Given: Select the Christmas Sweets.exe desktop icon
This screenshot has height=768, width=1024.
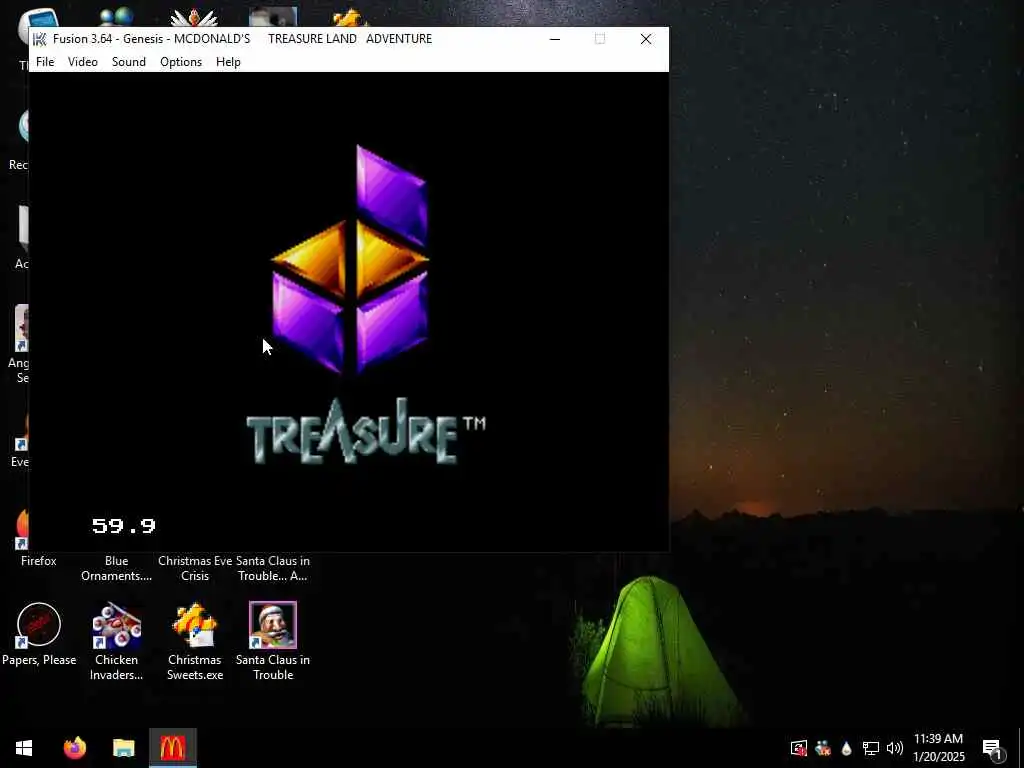Looking at the screenshot, I should [195, 641].
